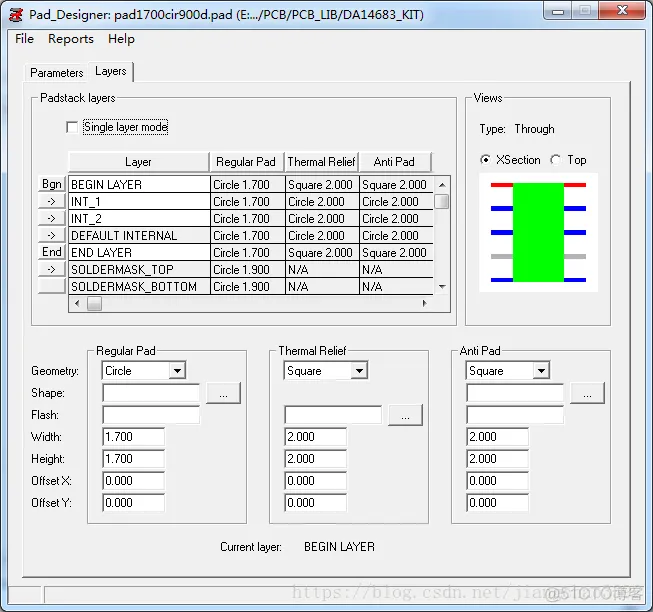Open the Anti Pad geometry dropdown
Screen dimensions: 653x612
[x=541, y=371]
